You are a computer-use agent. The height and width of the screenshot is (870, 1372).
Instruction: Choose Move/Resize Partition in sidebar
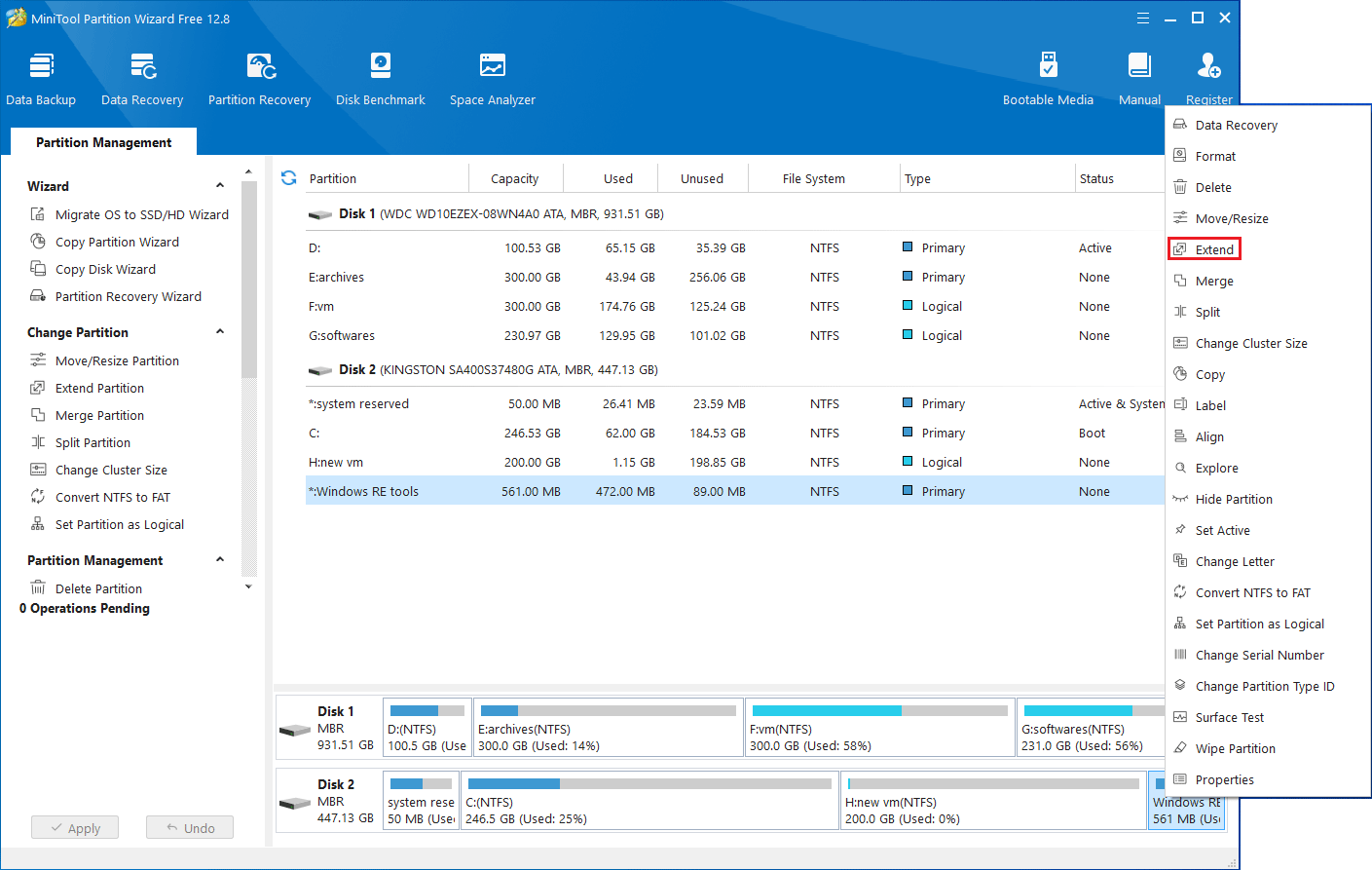pyautogui.click(x=105, y=360)
